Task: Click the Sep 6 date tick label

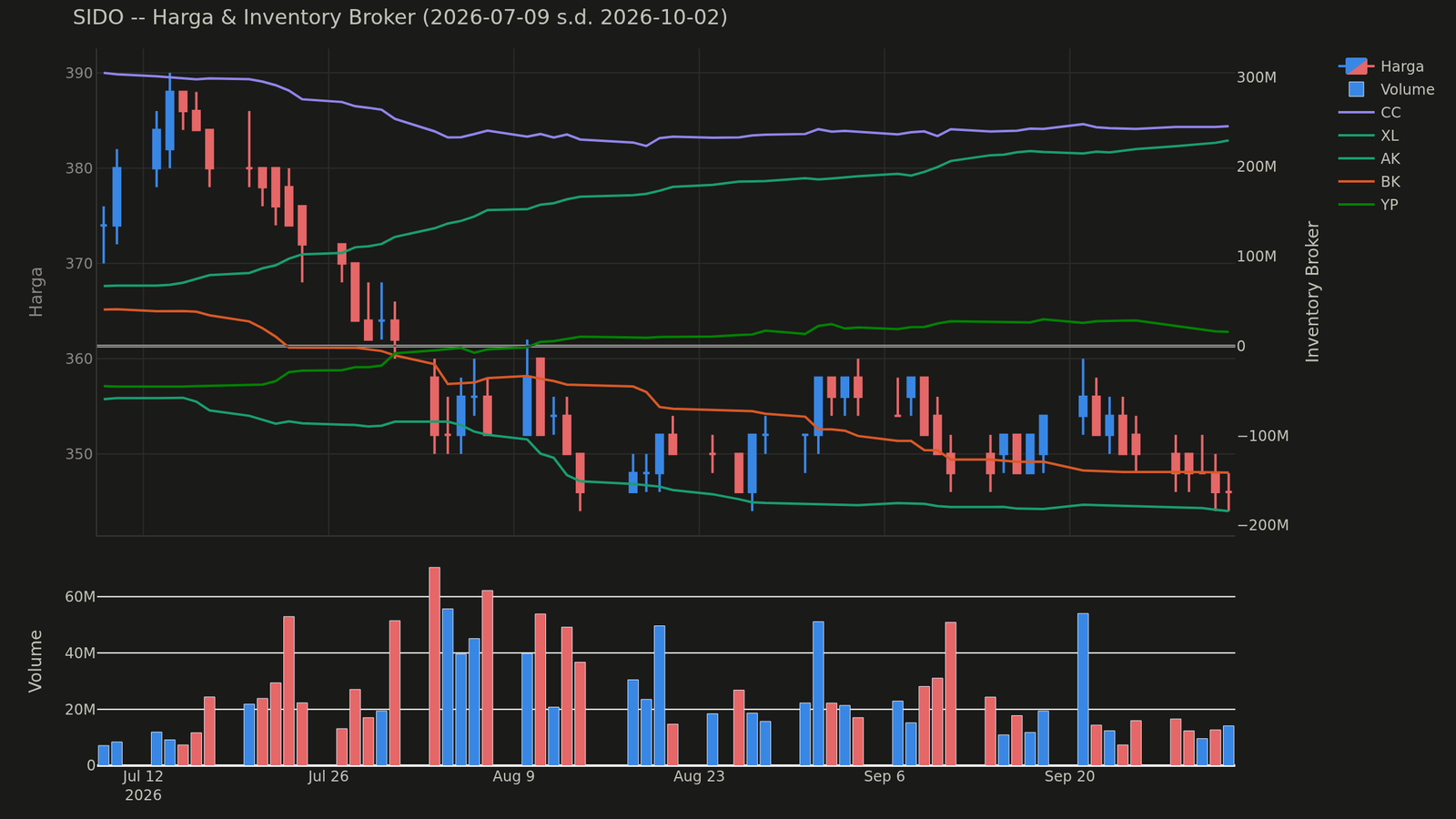Action: pos(885,776)
